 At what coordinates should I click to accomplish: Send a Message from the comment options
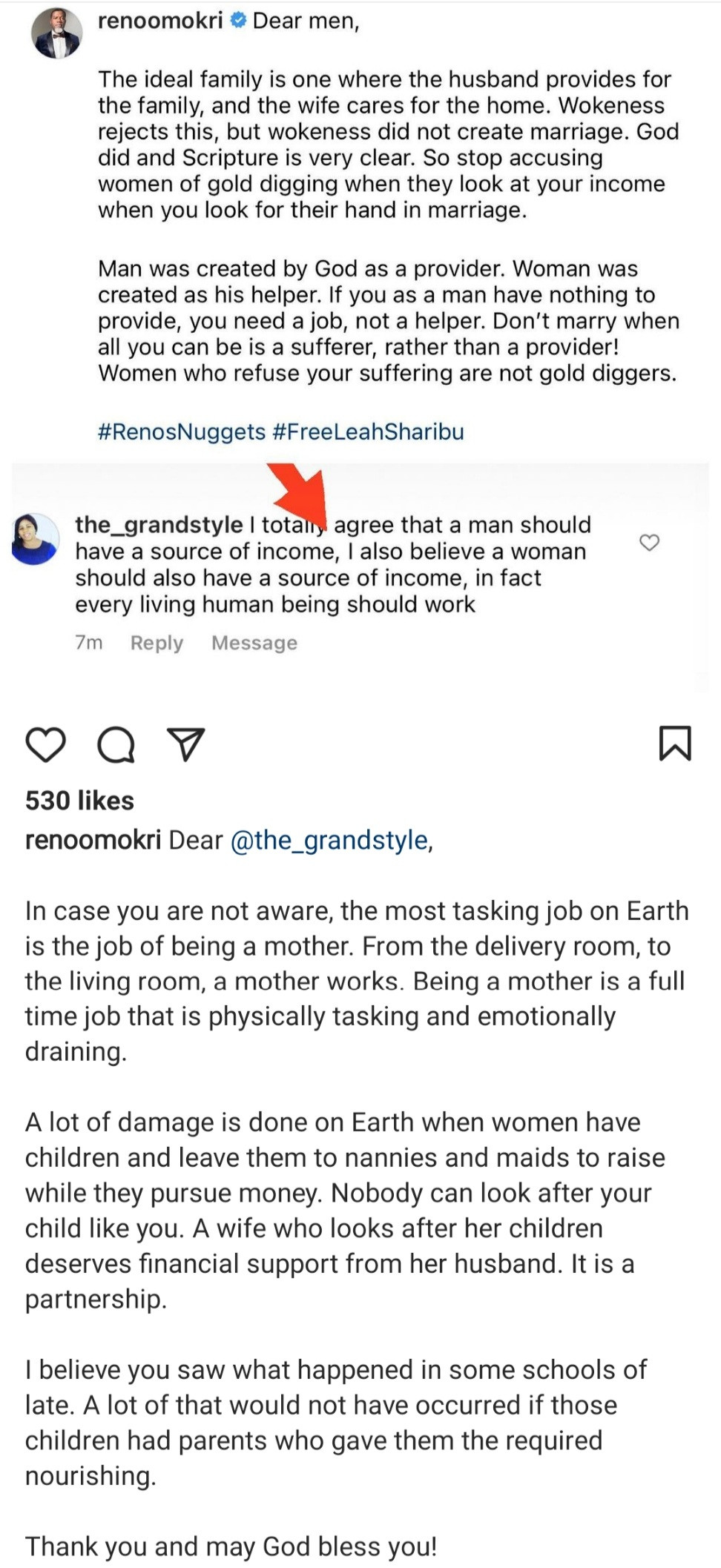tap(253, 643)
